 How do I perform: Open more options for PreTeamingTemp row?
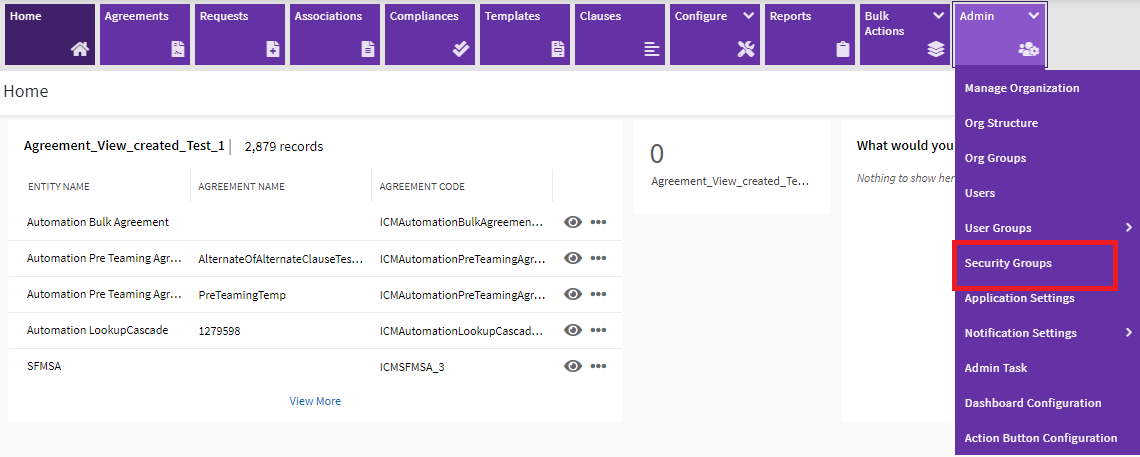point(598,294)
